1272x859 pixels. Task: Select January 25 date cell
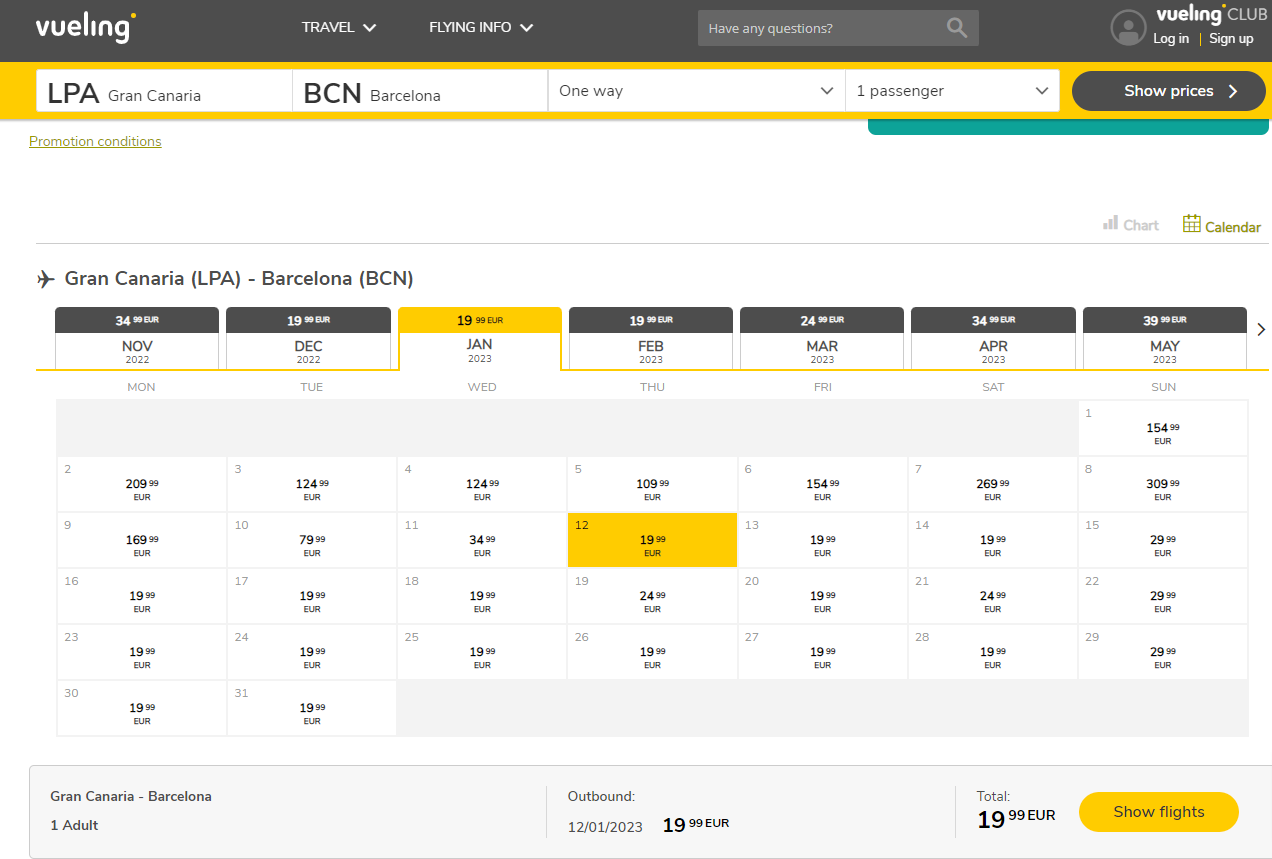(482, 652)
